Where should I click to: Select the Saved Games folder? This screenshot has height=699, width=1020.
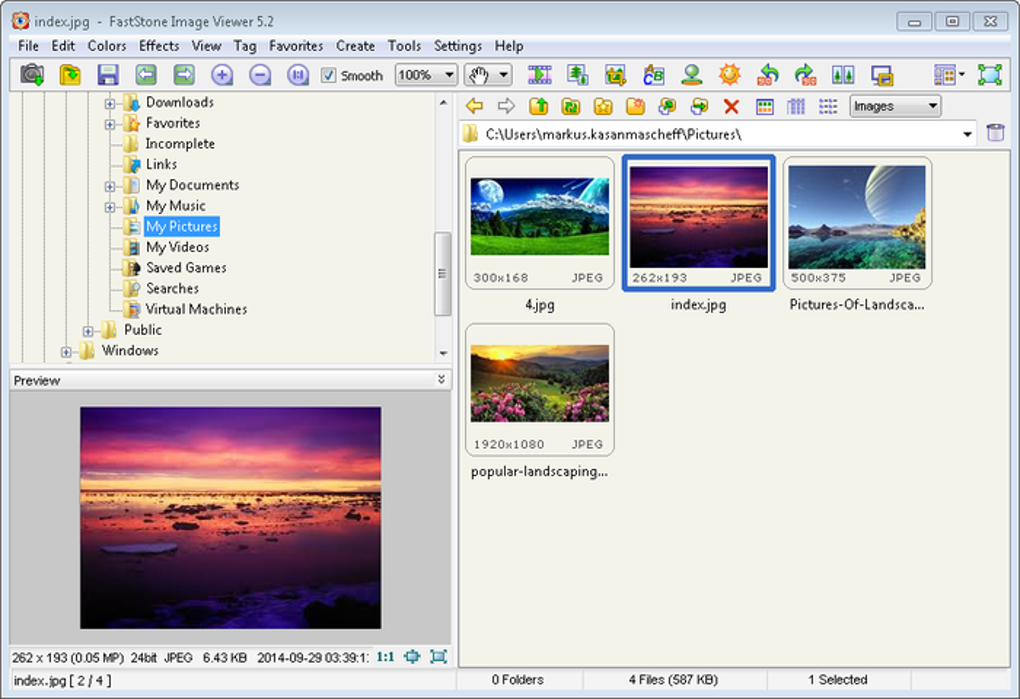pos(186,268)
